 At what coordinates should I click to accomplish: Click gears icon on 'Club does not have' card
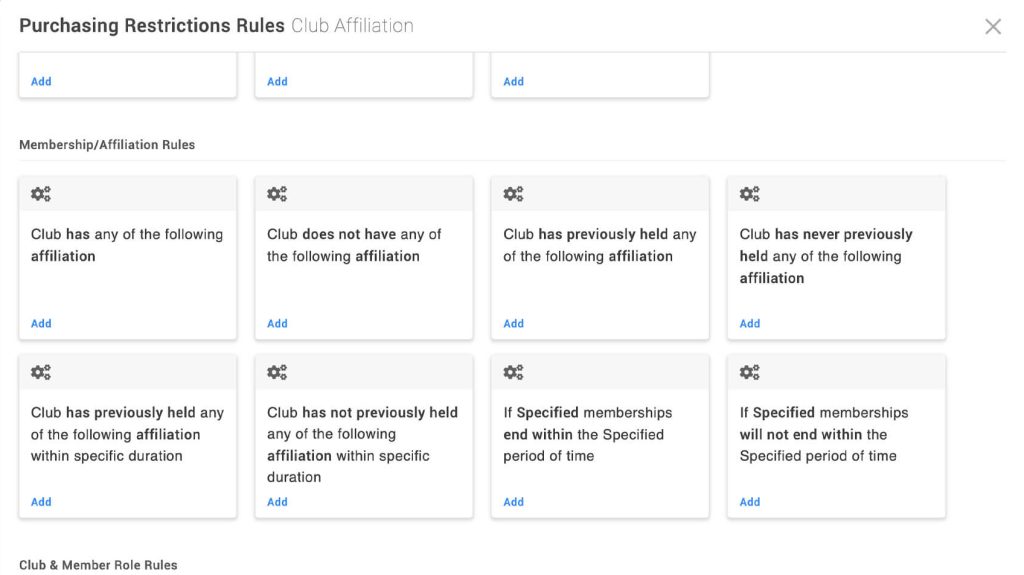277,193
